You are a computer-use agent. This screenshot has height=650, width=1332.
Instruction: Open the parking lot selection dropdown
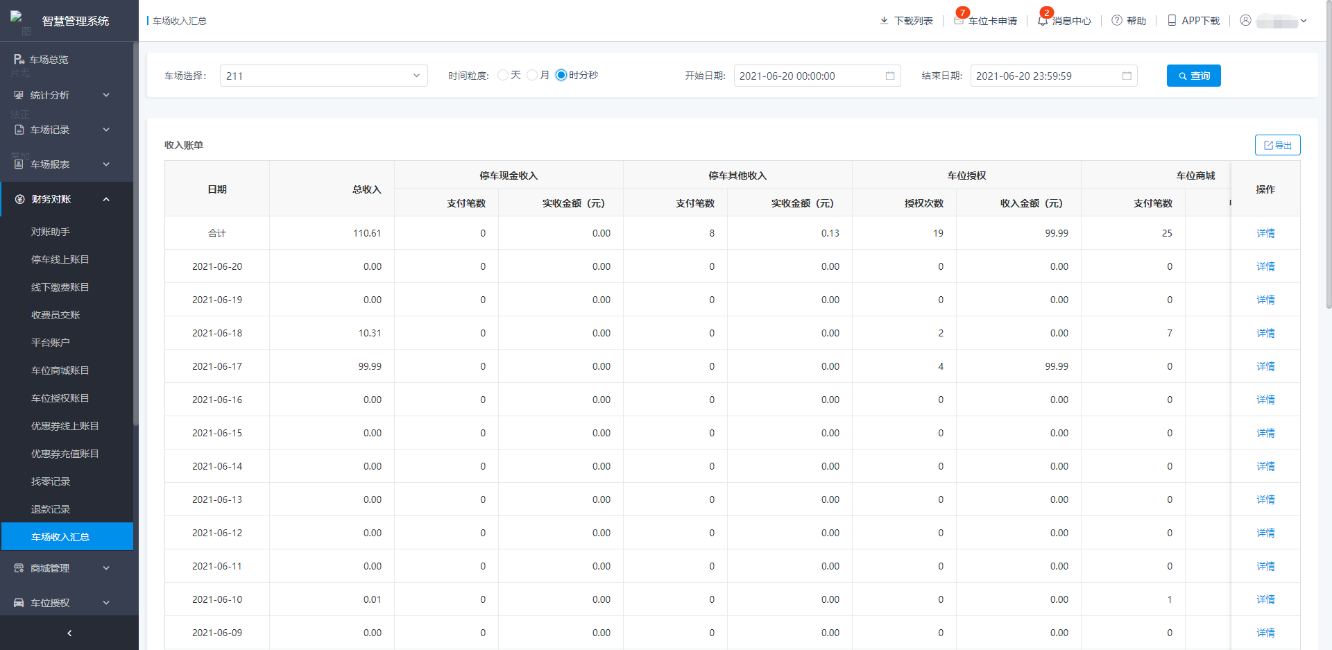[323, 76]
